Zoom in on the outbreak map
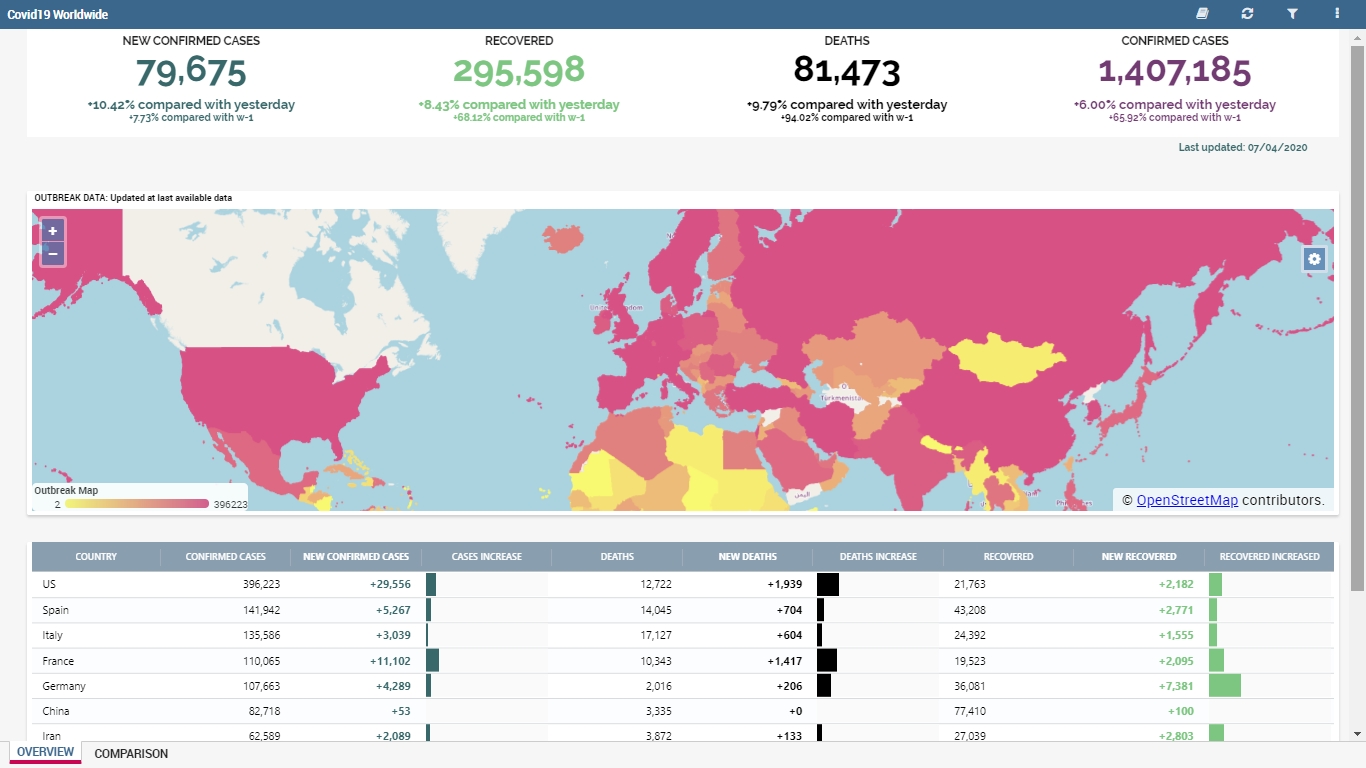1366x768 pixels. 53,230
